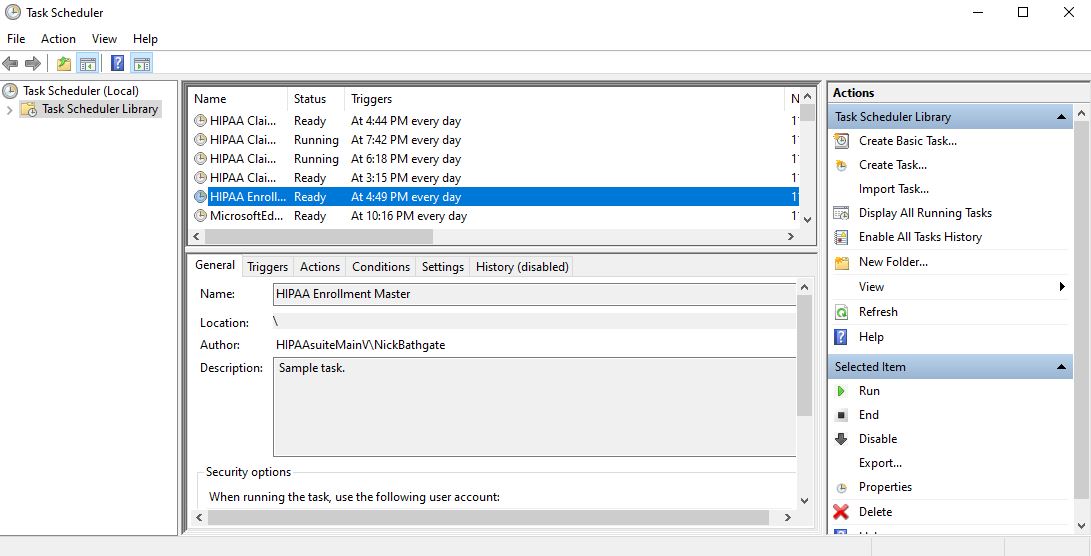The image size is (1091, 556).
Task: Click the Status column header
Action: point(316,99)
